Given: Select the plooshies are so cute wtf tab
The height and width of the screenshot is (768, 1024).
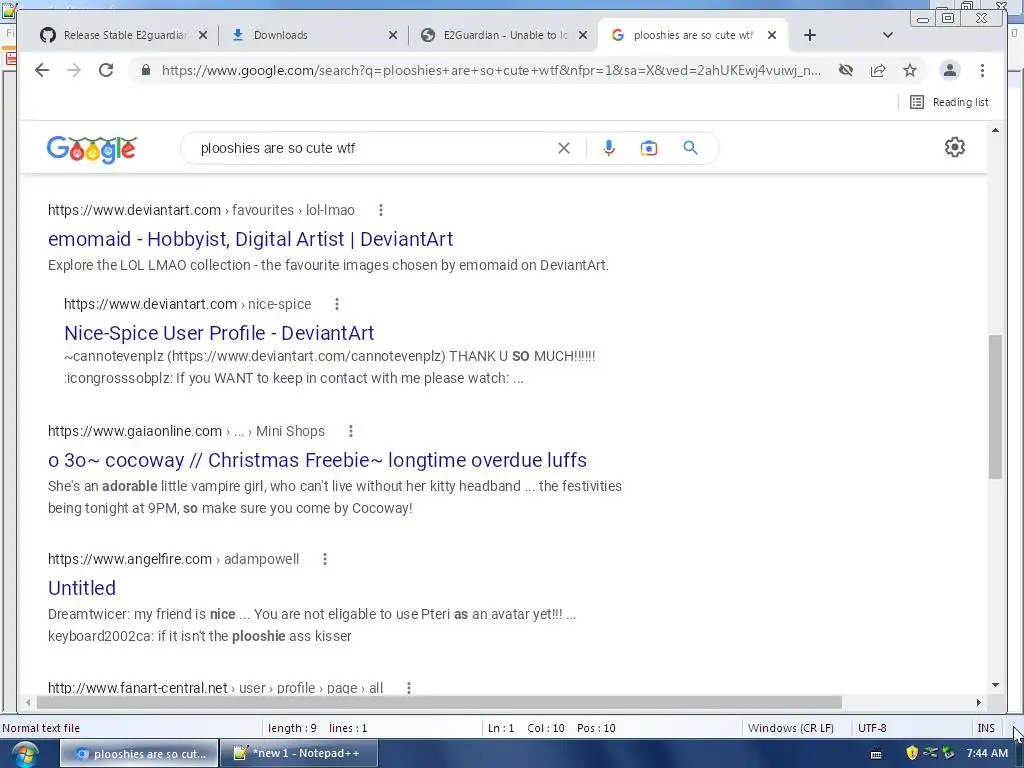Looking at the screenshot, I should point(694,35).
